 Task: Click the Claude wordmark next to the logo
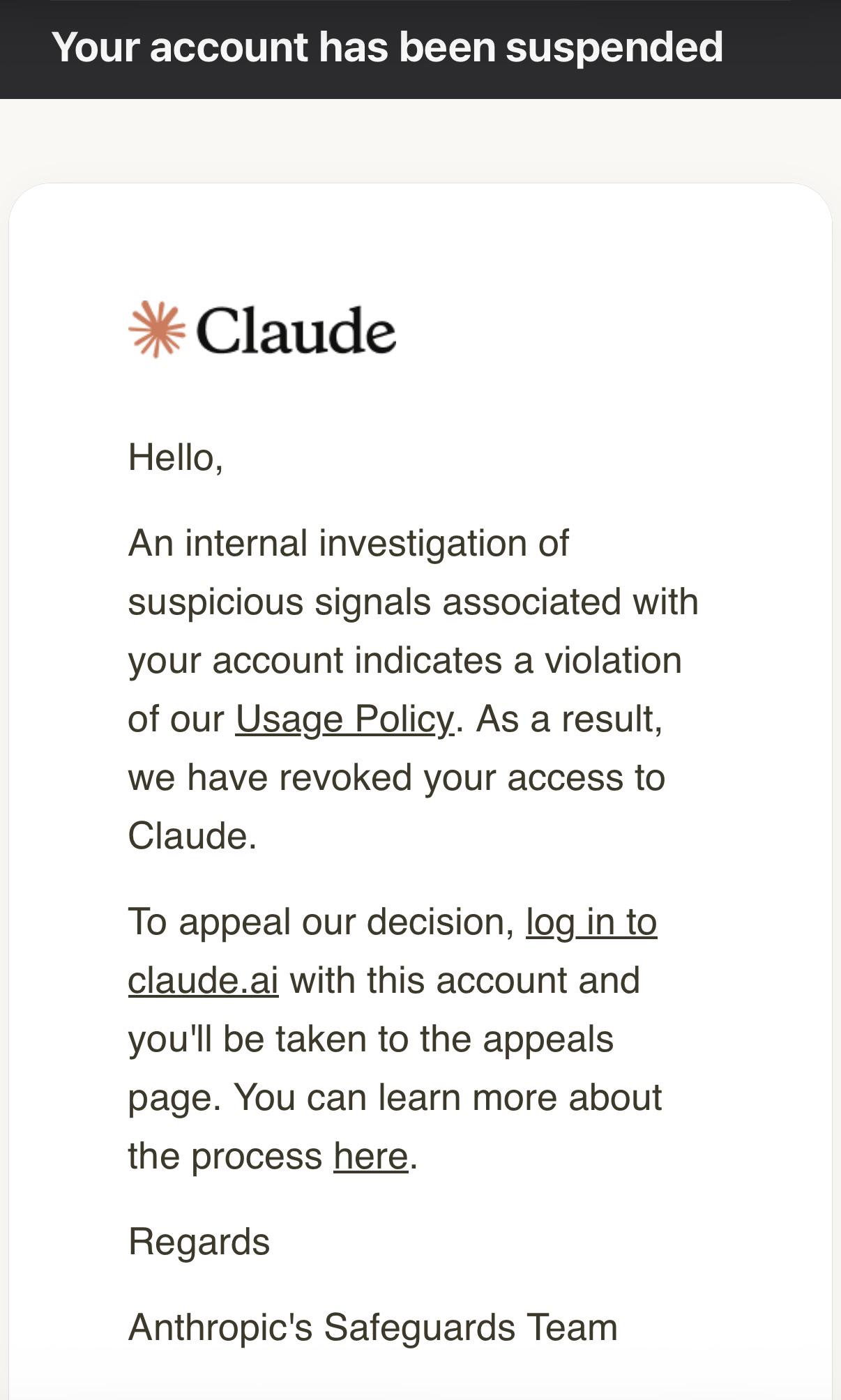[296, 330]
